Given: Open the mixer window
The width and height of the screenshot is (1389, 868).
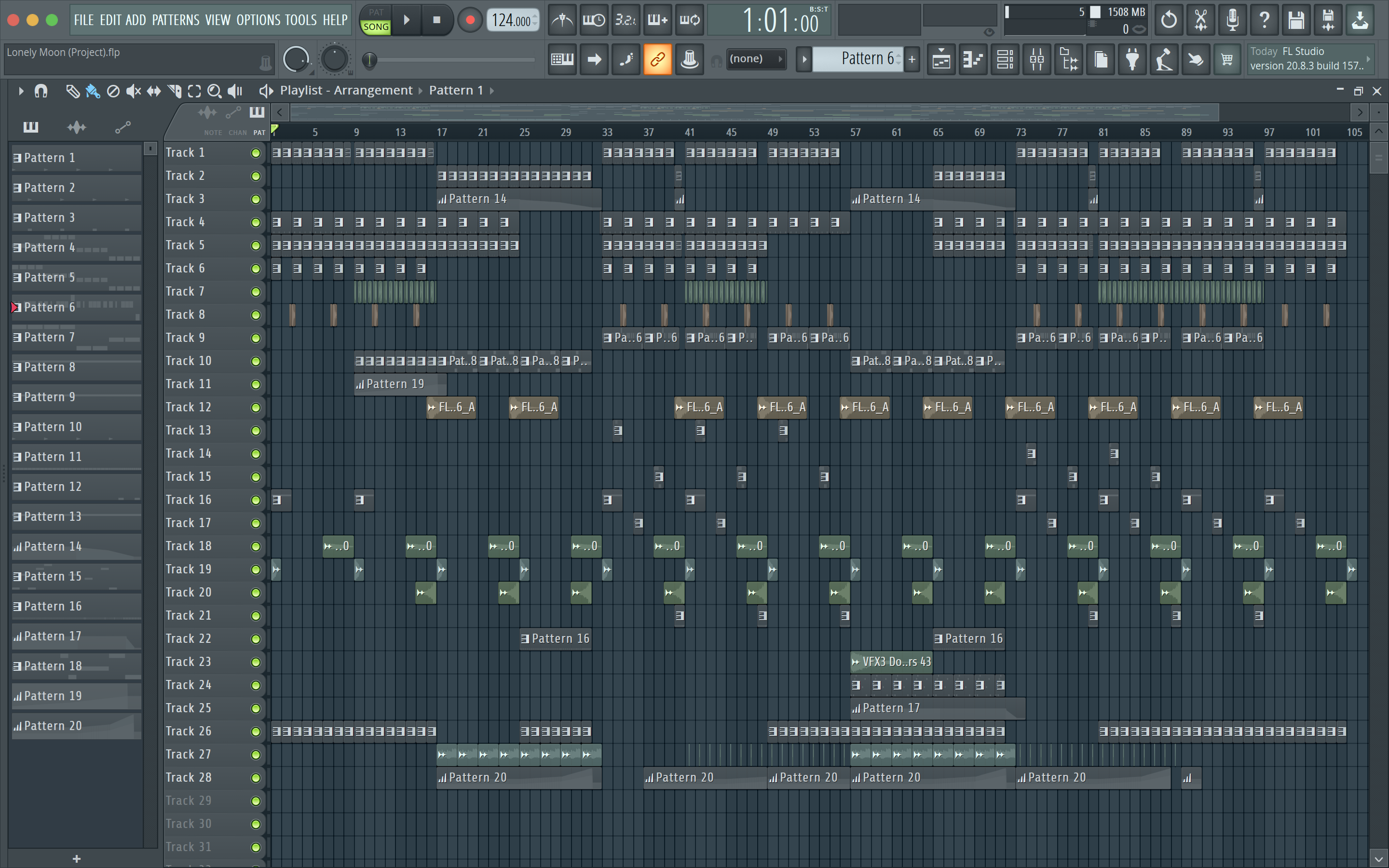Looking at the screenshot, I should (1036, 59).
